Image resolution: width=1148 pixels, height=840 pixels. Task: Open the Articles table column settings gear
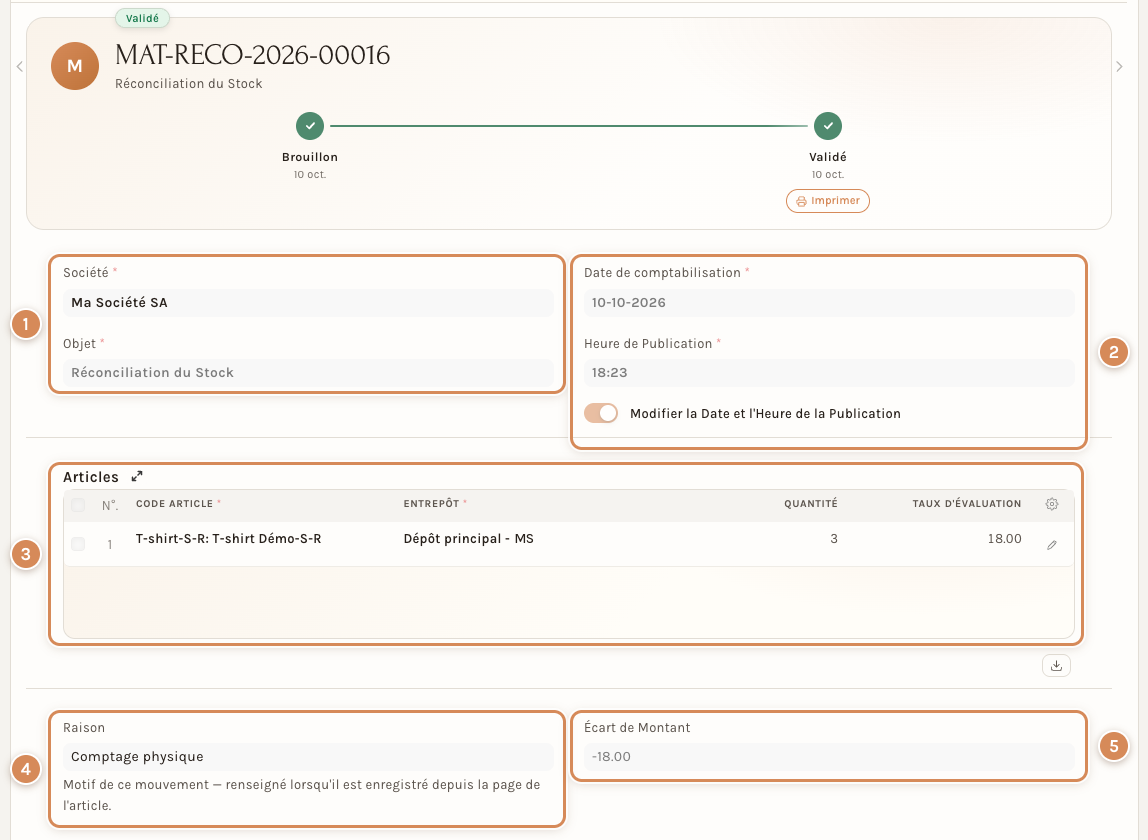tap(1051, 504)
